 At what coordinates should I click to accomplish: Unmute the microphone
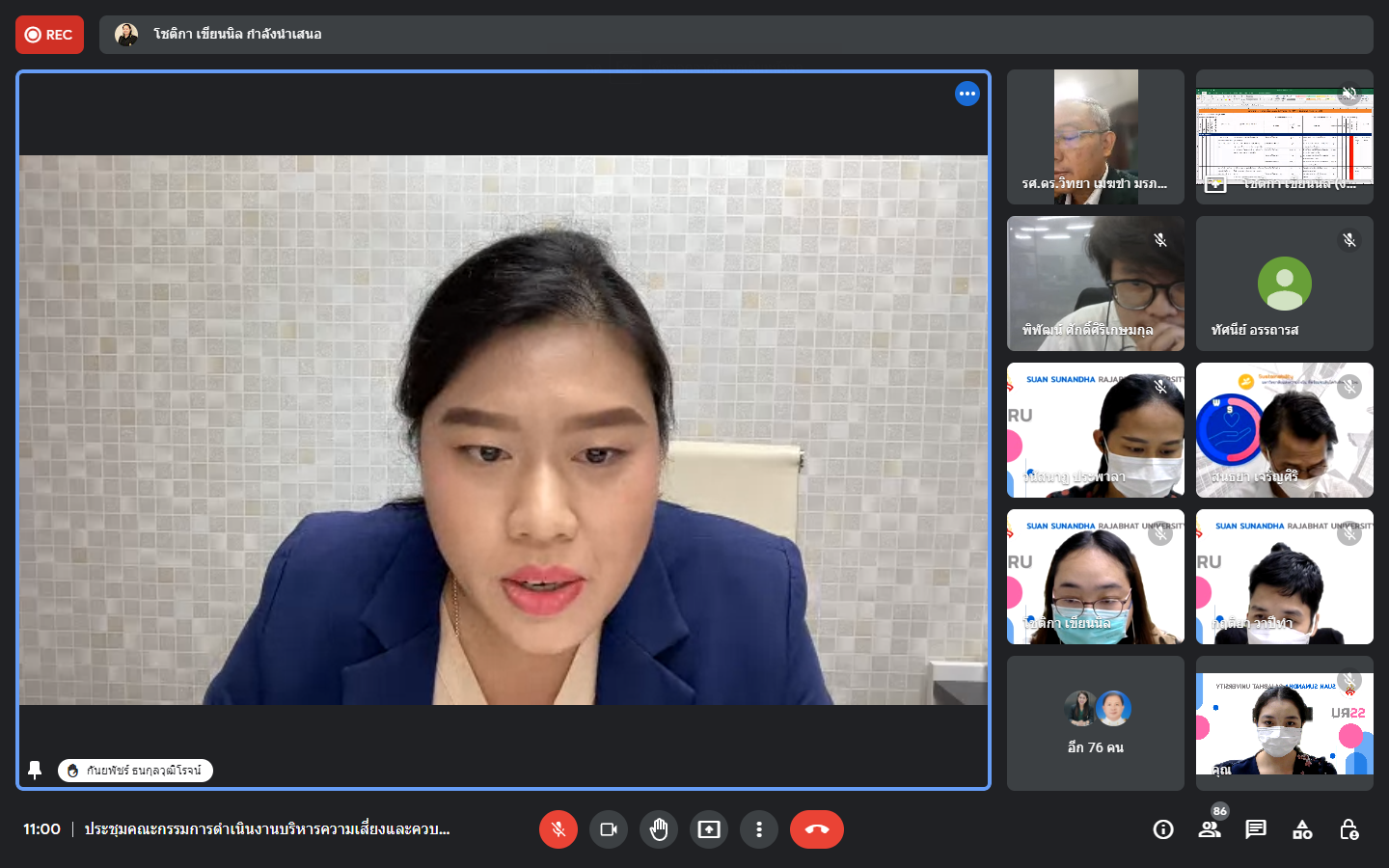(558, 829)
